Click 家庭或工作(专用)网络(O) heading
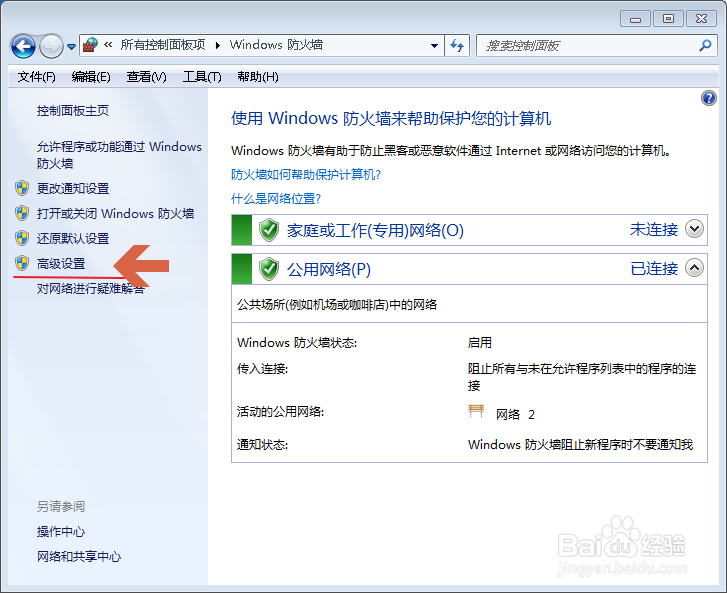Viewport: 727px width, 593px height. point(375,230)
